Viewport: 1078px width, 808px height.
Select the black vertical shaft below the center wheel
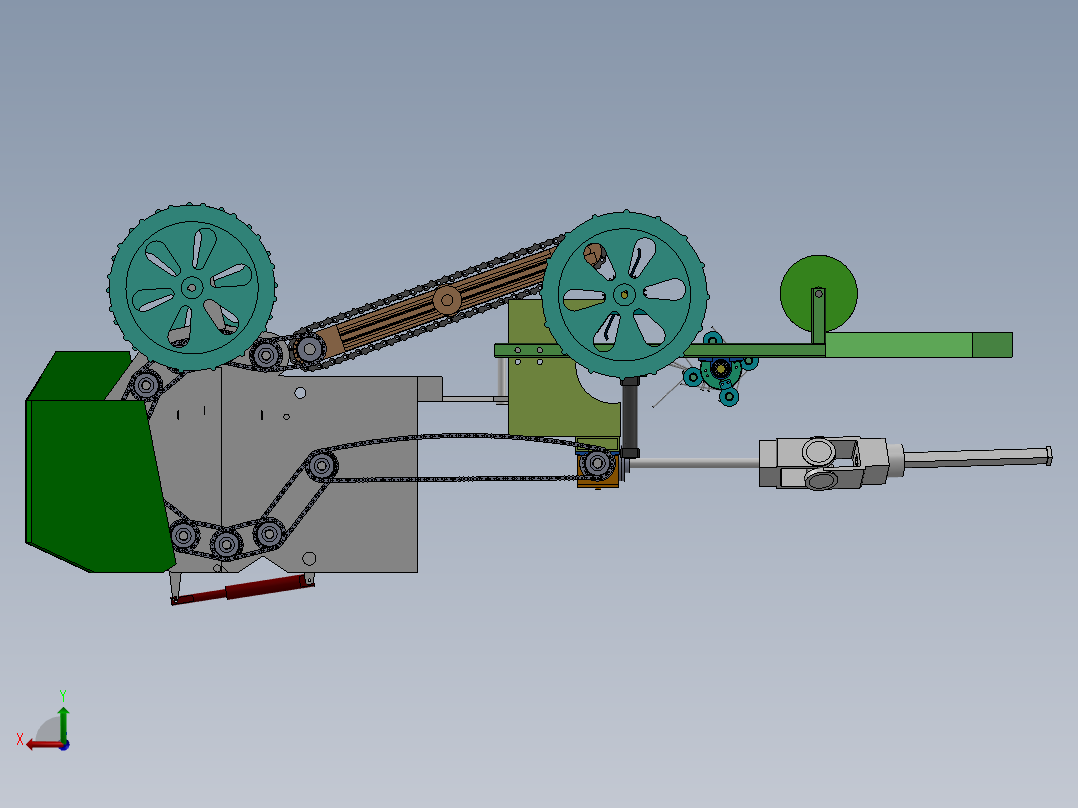[x=630, y=418]
